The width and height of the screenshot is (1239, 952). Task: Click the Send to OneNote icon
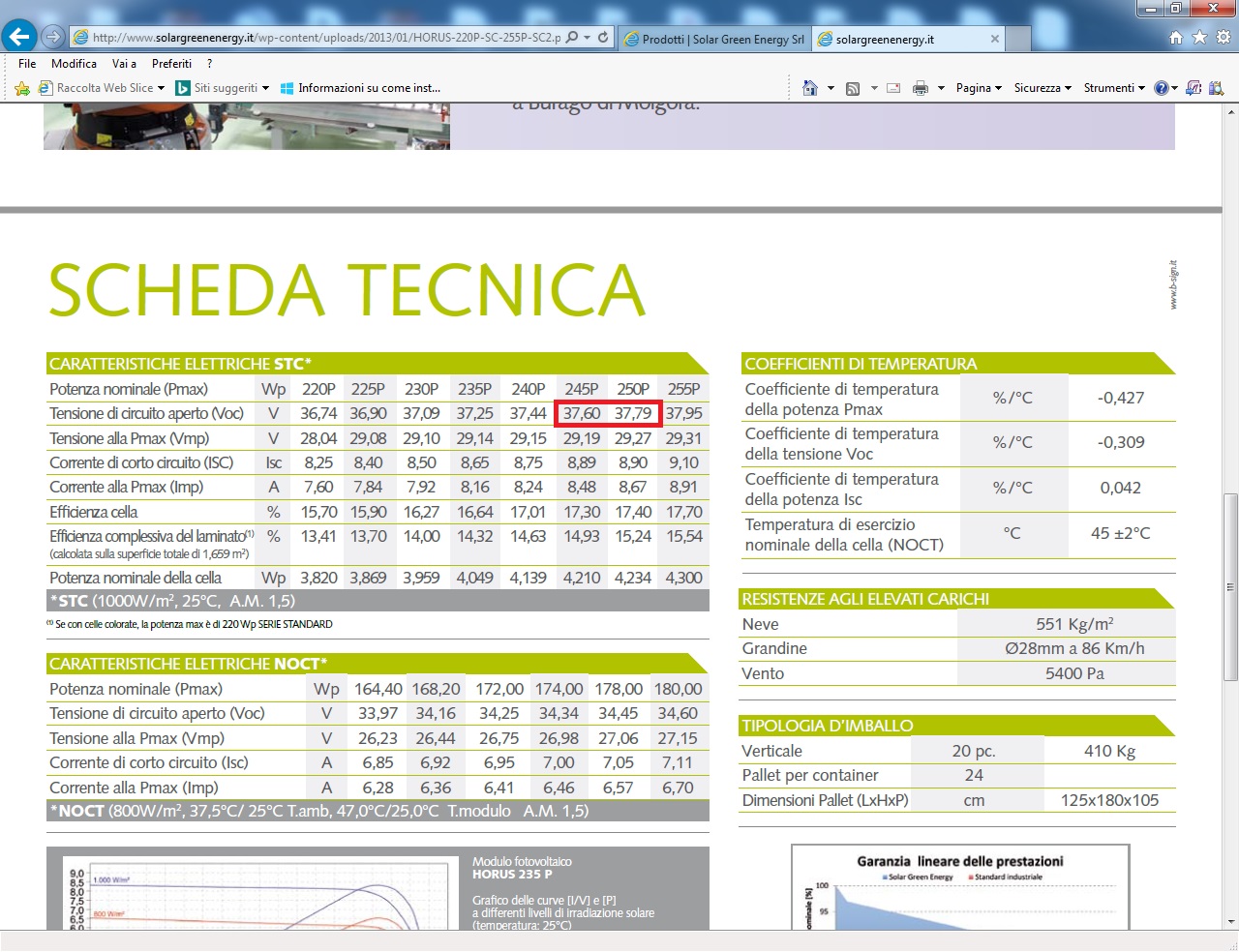(1194, 88)
